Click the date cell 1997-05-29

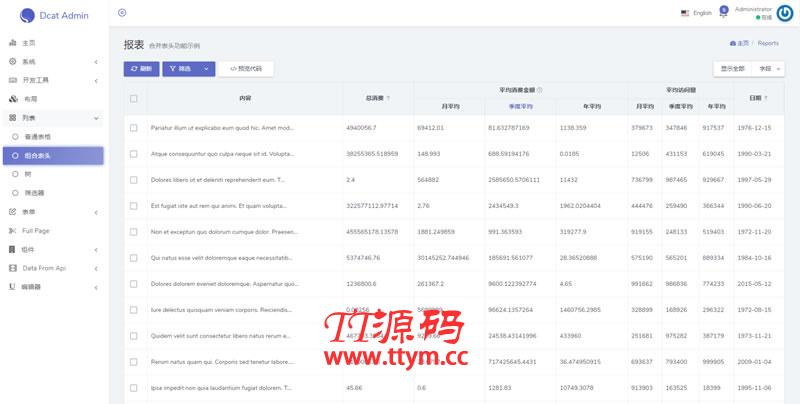click(754, 180)
